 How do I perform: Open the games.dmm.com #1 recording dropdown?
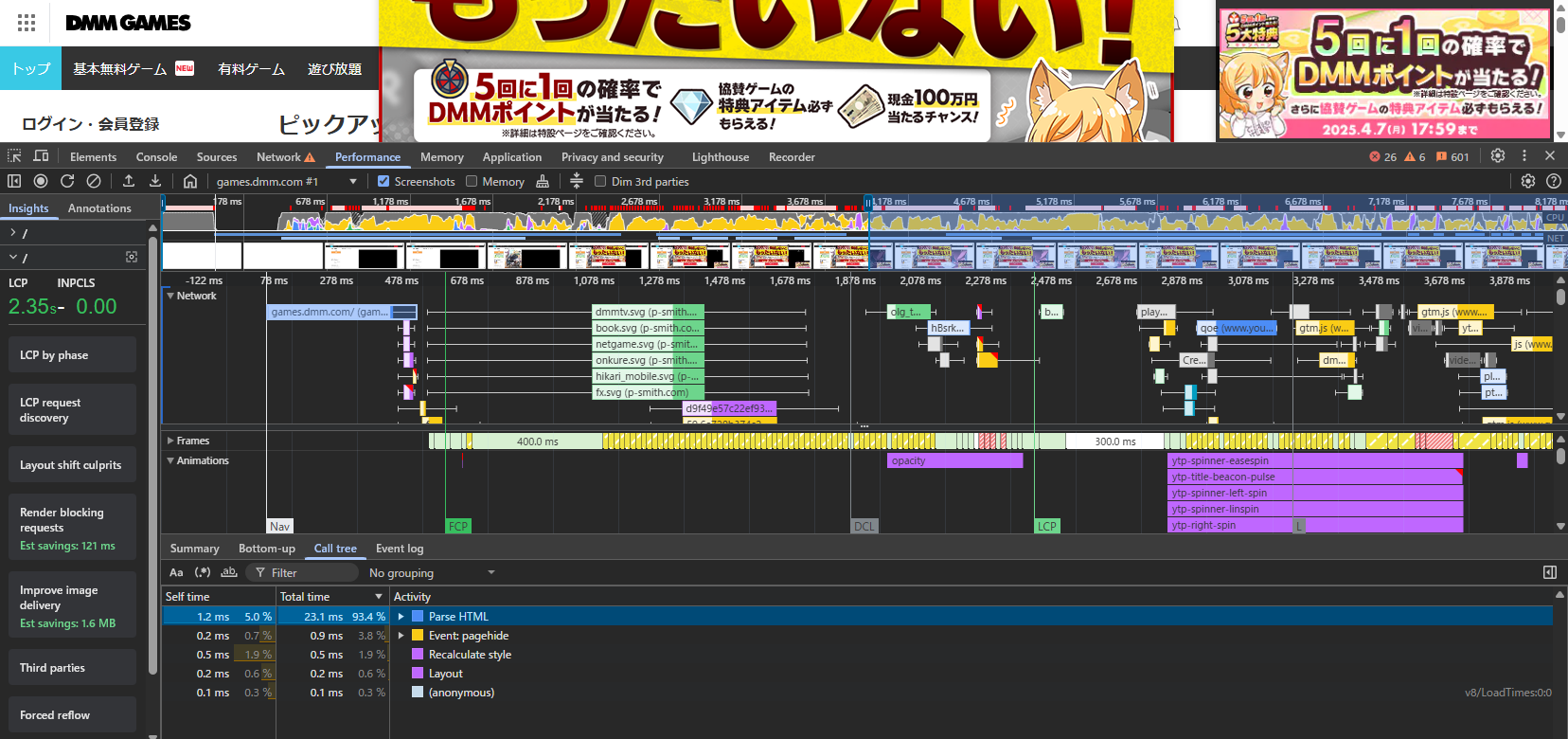(287, 181)
